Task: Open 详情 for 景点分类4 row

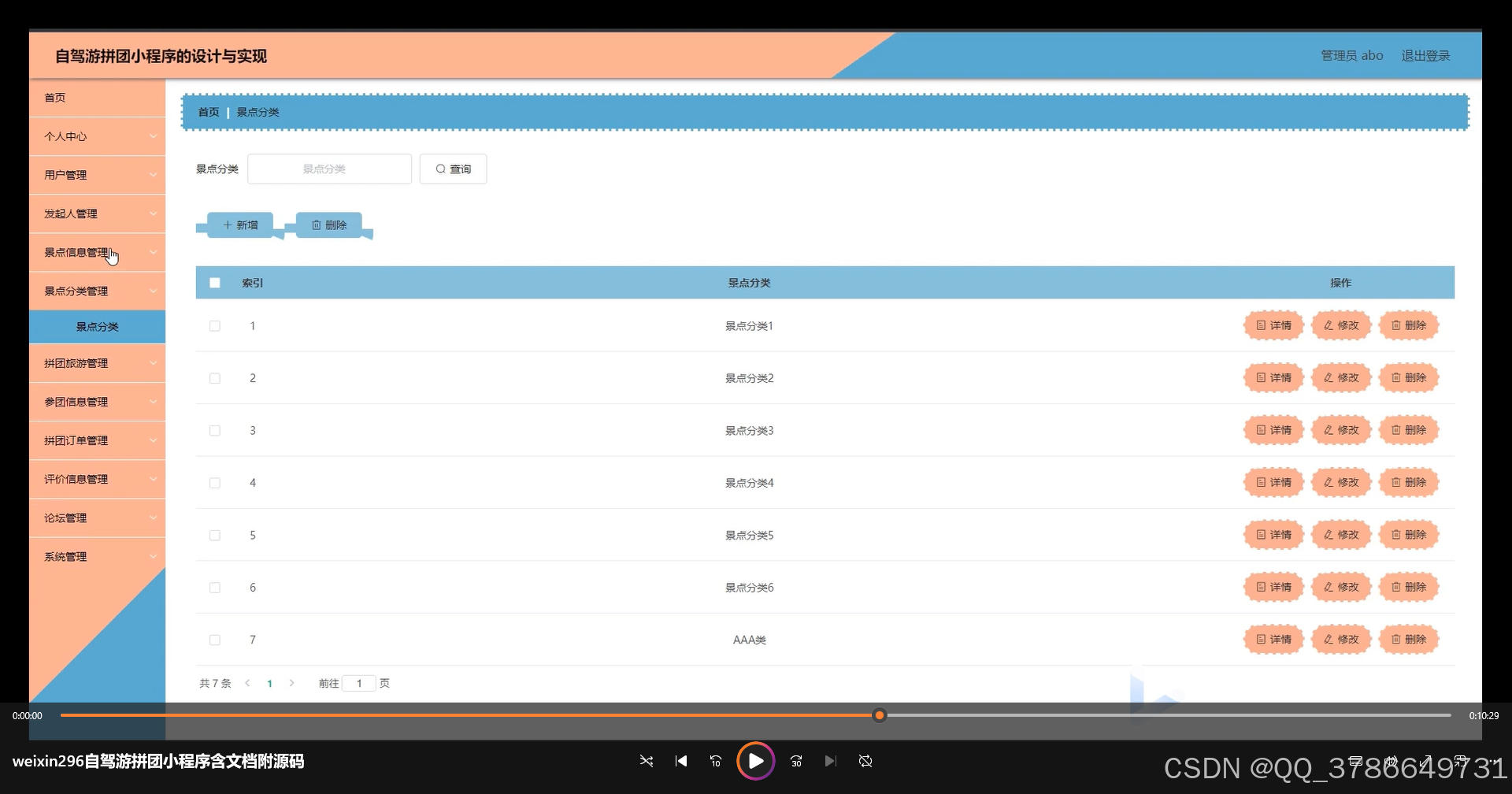Action: tap(1273, 482)
